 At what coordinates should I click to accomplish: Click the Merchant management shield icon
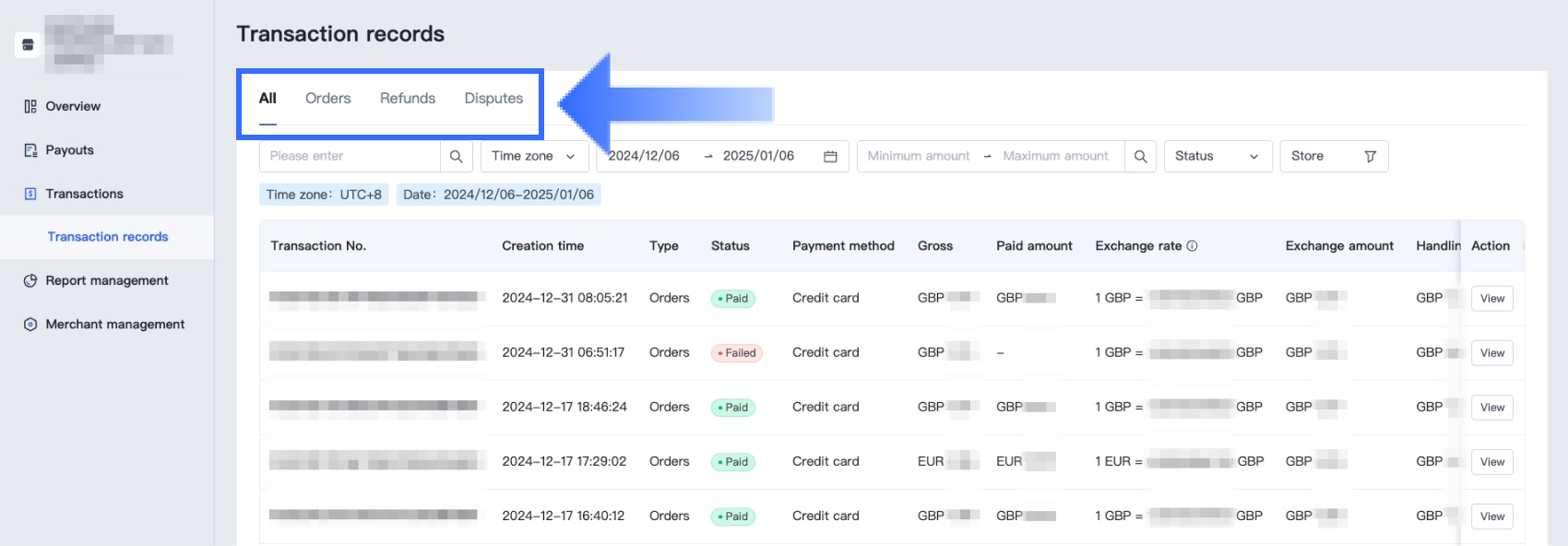[30, 325]
